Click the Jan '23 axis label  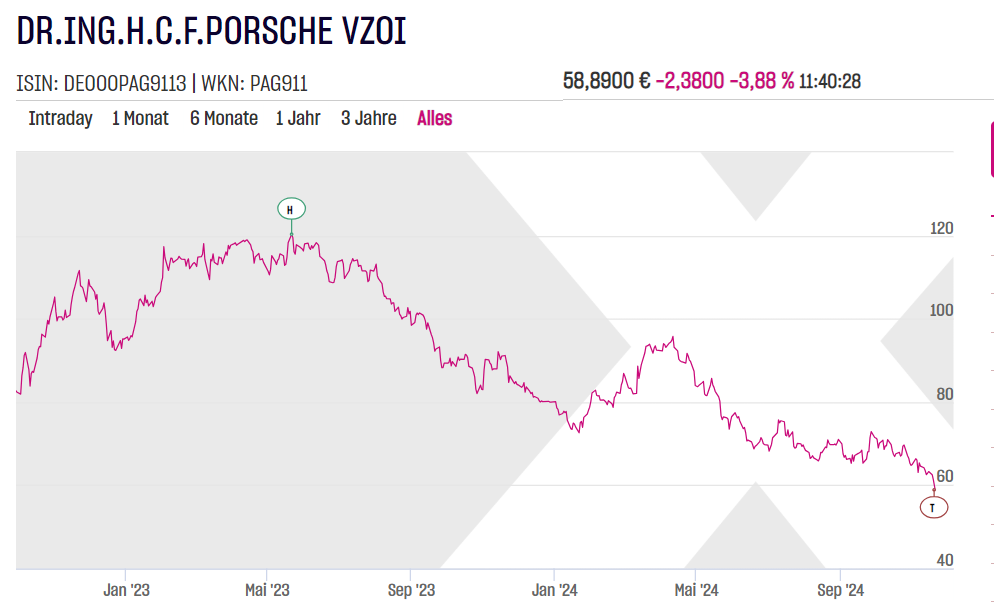127,590
